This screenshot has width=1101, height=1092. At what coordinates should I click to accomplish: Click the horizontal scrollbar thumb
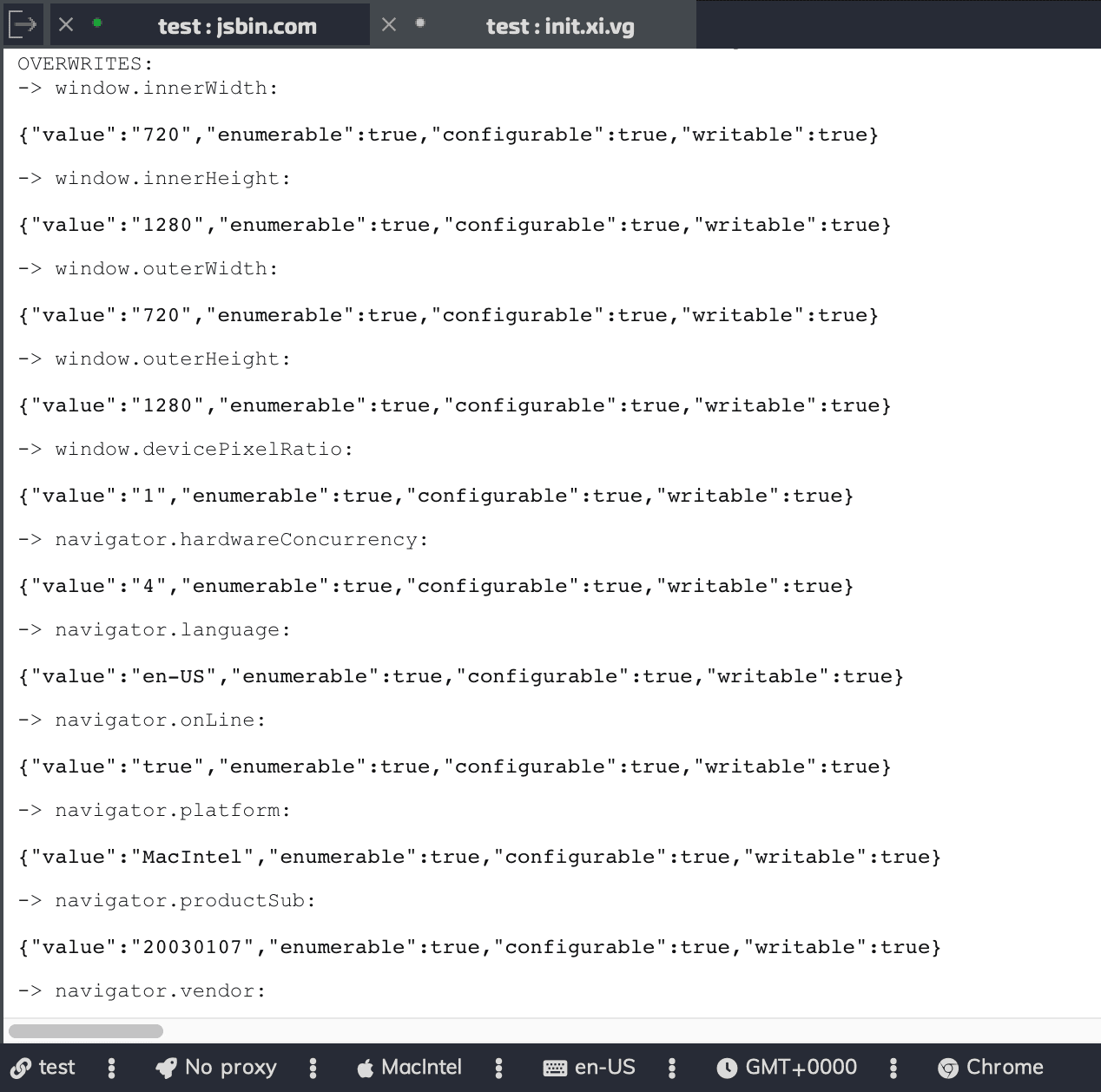coord(85,1031)
